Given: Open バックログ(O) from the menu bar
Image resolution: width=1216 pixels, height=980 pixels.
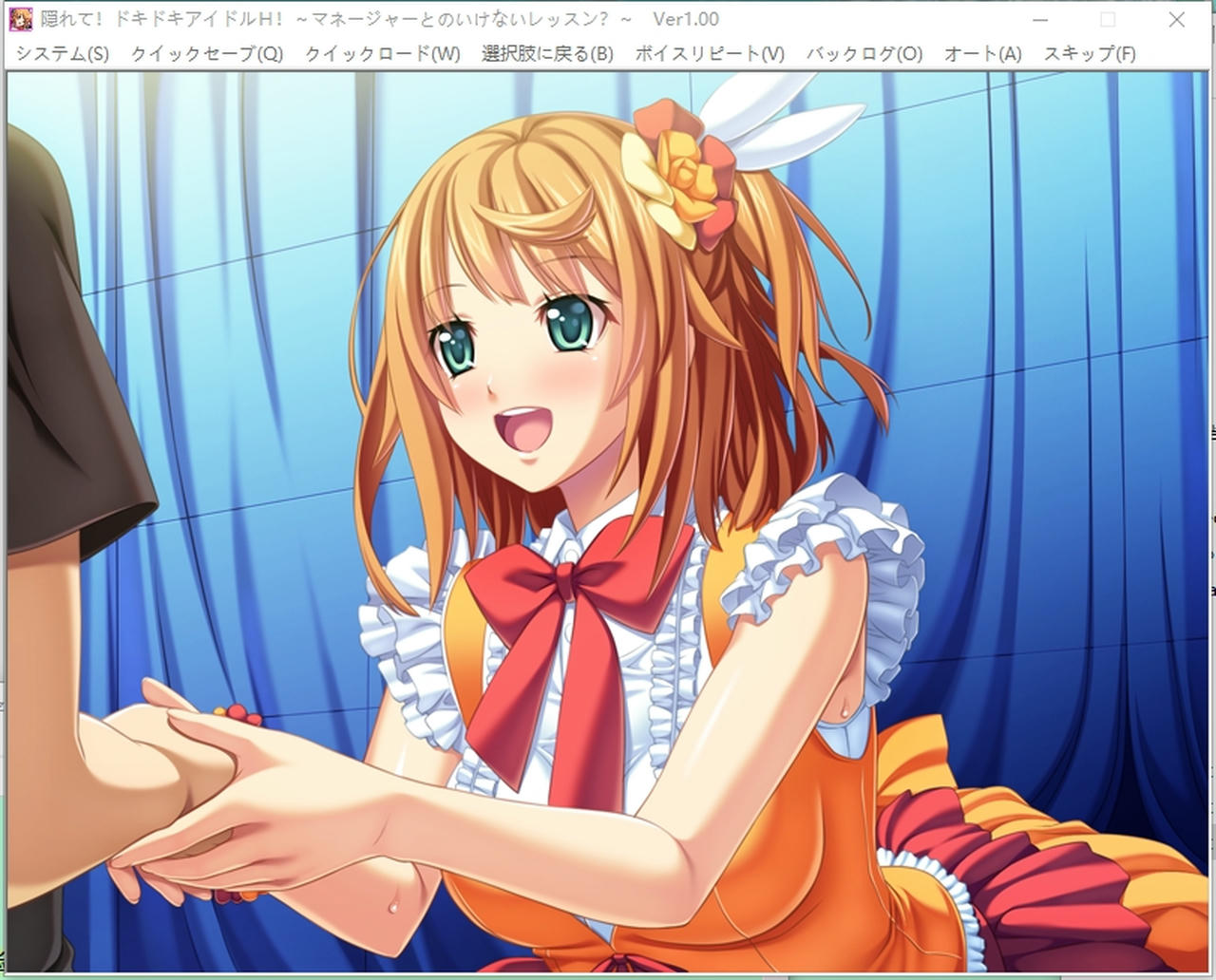Looking at the screenshot, I should click(864, 53).
